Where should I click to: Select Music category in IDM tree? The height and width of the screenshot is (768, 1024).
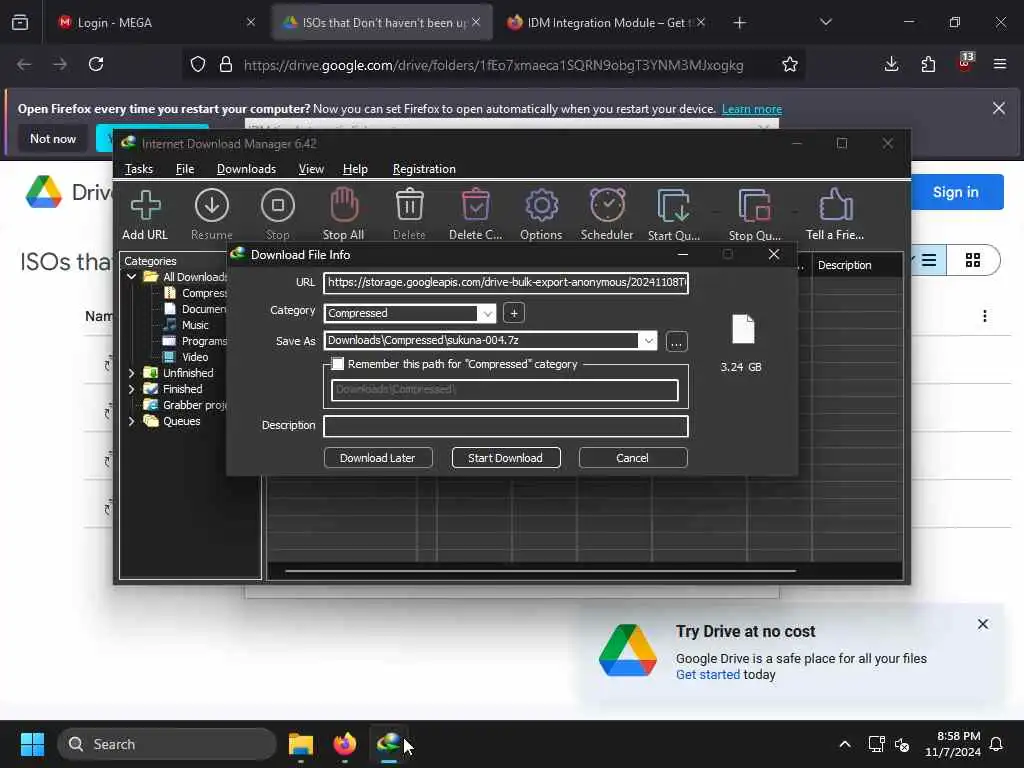(195, 325)
